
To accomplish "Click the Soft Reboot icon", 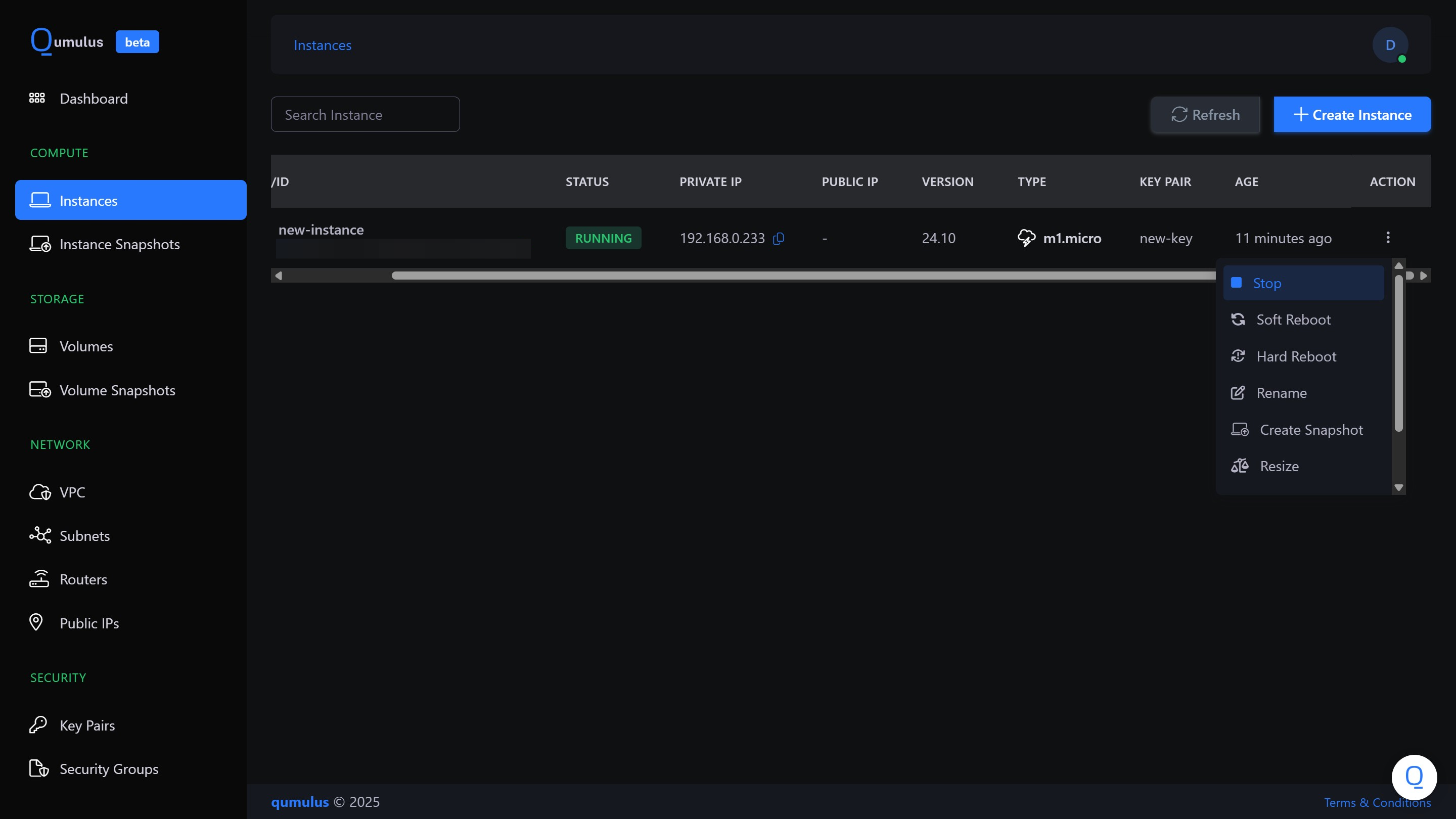I will point(1238,320).
